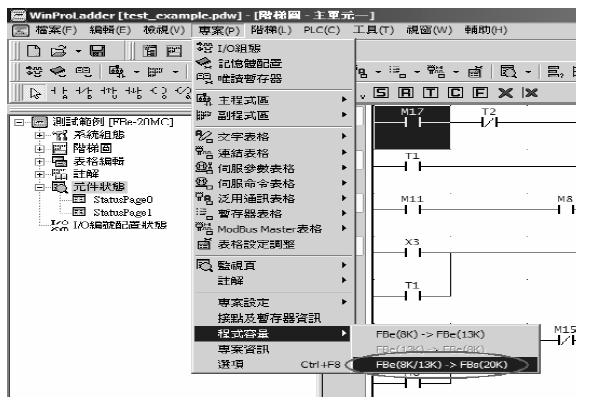
Task: Choose 接點及暫存器資訊 menu entry
Action: tap(273, 318)
